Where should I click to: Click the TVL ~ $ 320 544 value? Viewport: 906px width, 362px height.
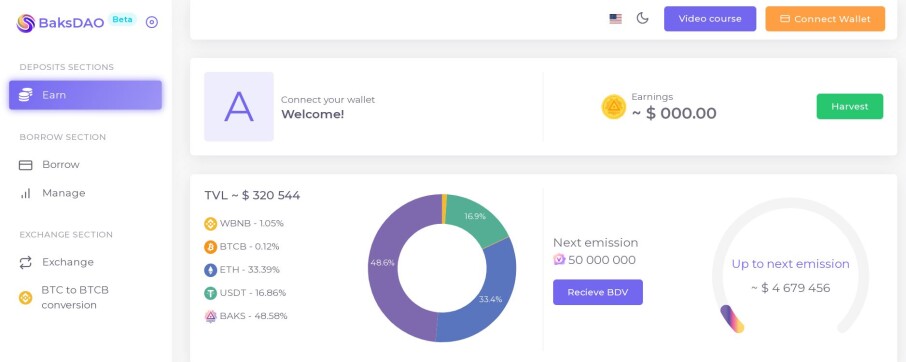(x=252, y=195)
